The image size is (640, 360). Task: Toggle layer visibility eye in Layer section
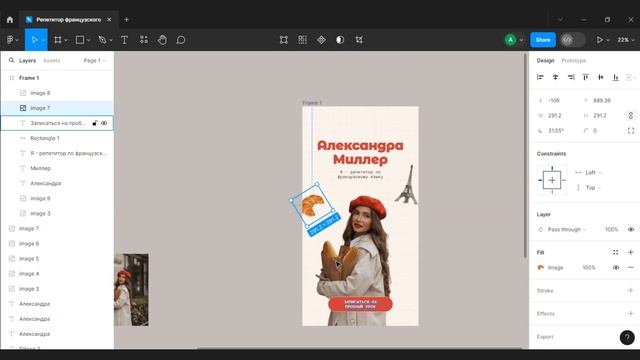631,229
